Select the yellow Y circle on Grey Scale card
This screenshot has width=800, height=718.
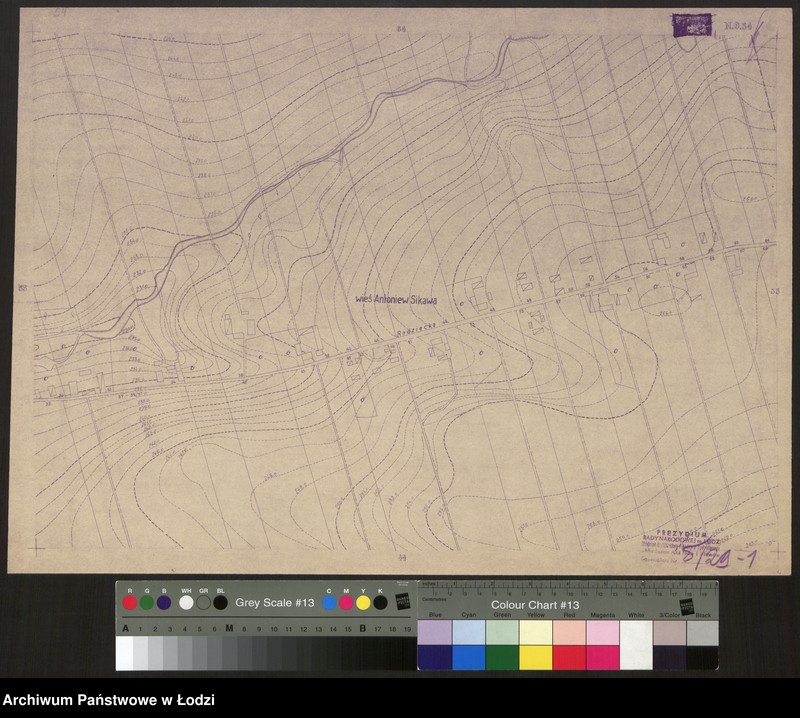[363, 603]
